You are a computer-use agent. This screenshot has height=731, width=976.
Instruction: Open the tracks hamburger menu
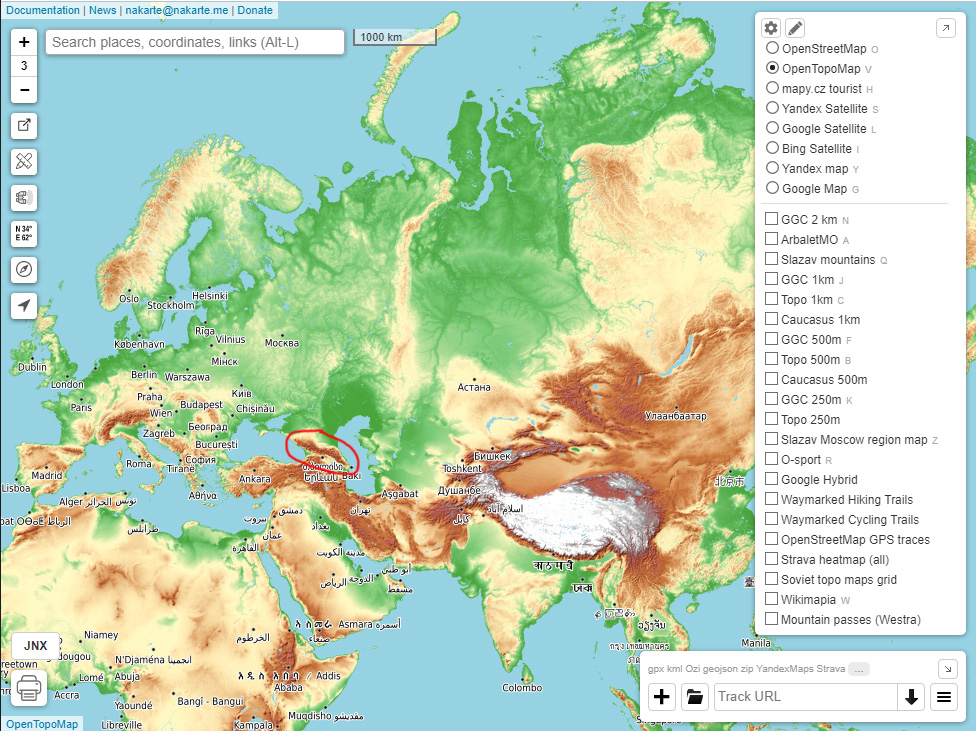click(x=943, y=697)
